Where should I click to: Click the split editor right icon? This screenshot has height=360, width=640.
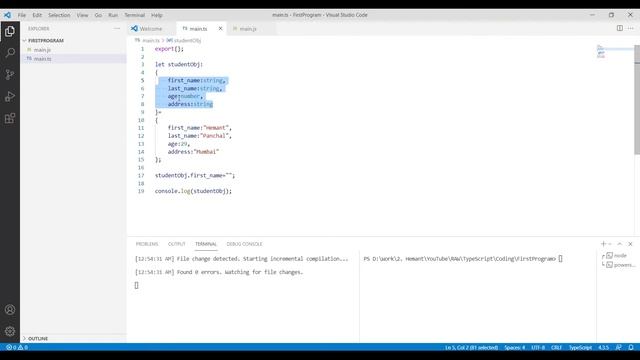620,28
